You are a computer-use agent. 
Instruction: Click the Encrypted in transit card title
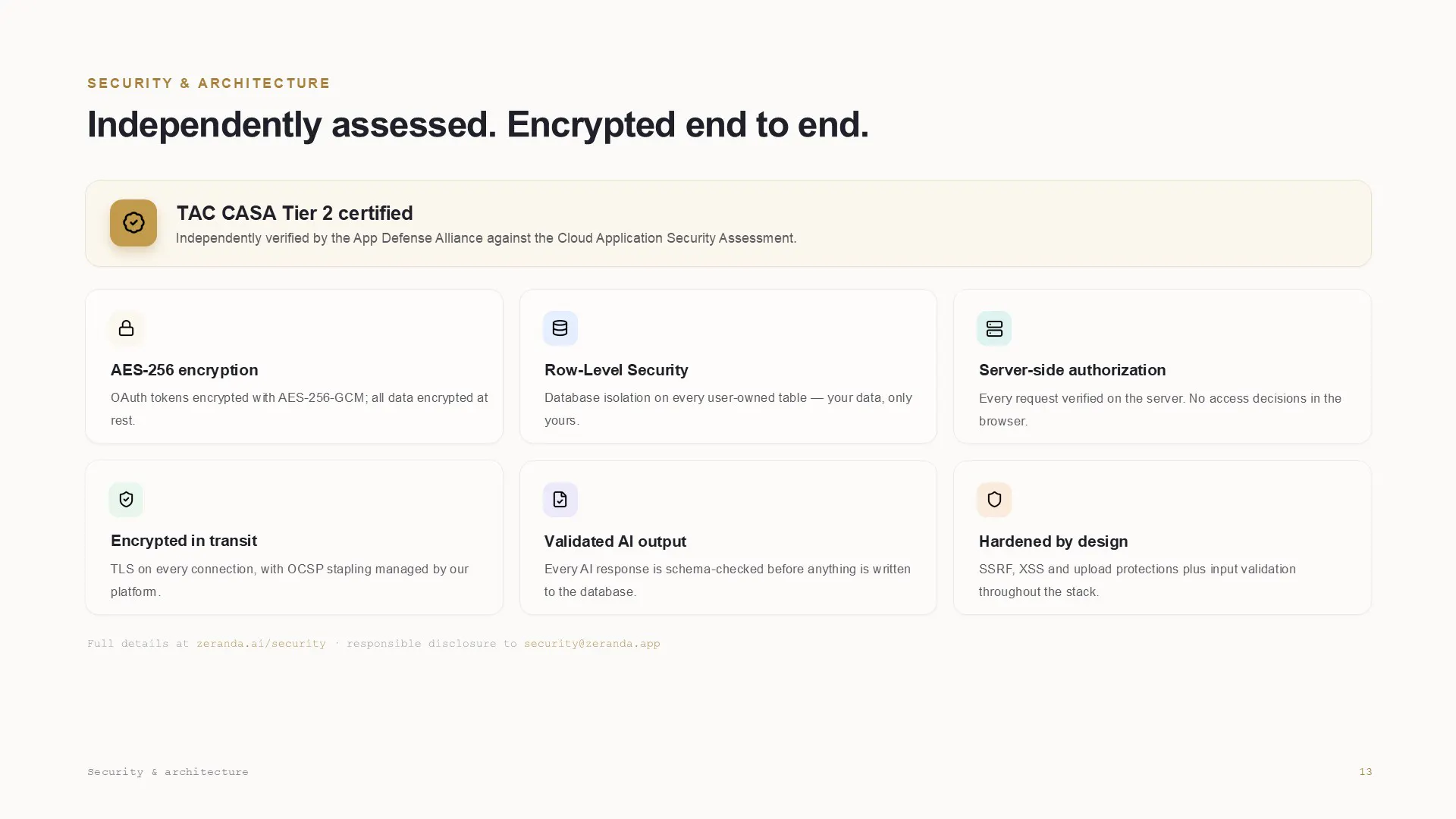[184, 541]
